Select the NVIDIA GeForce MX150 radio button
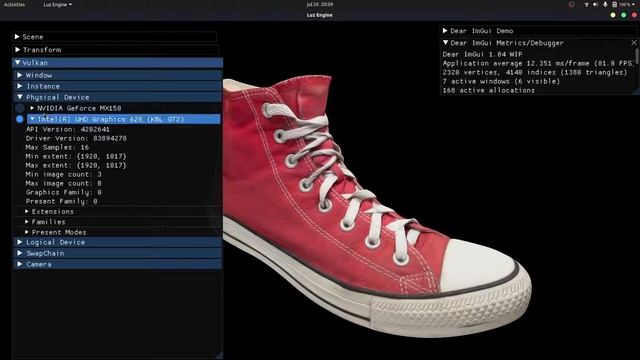The image size is (640, 360). click(x=20, y=108)
